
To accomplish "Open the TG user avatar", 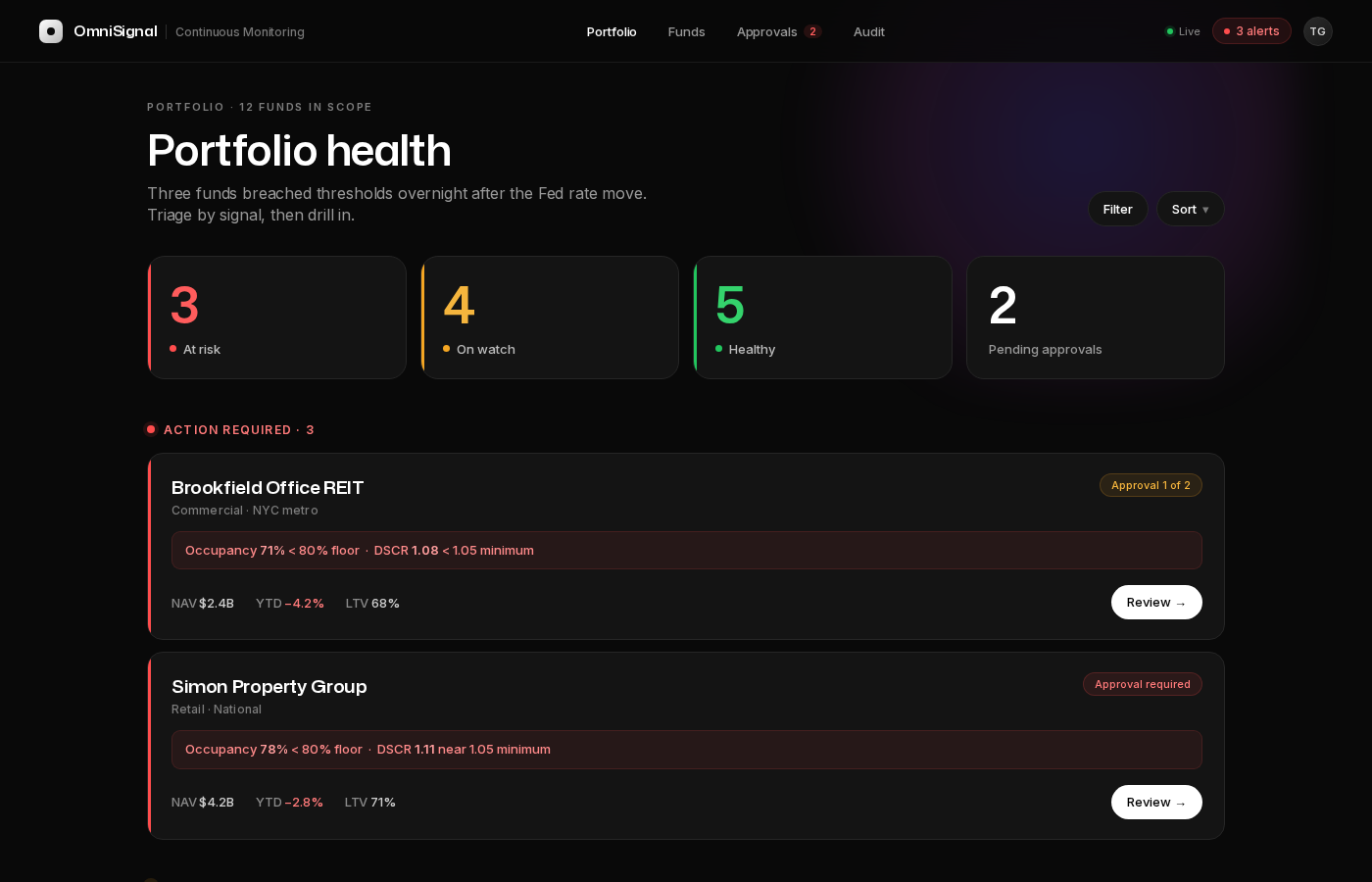I will click(x=1317, y=31).
